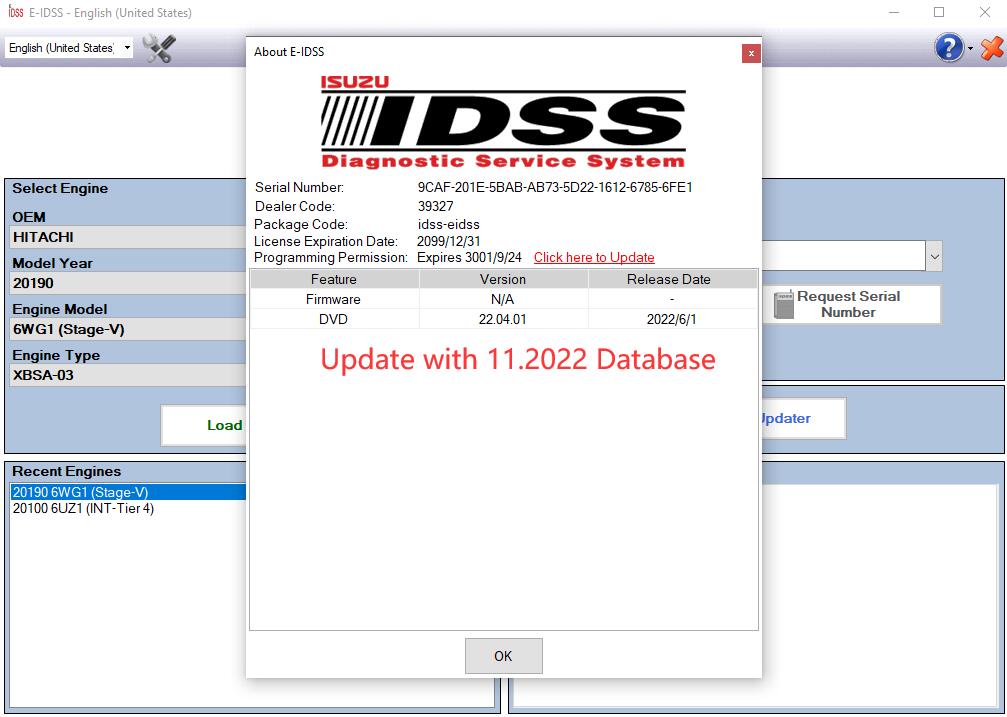Follow the 'Click here to Update' link
Image resolution: width=1007 pixels, height=717 pixels.
tap(594, 258)
